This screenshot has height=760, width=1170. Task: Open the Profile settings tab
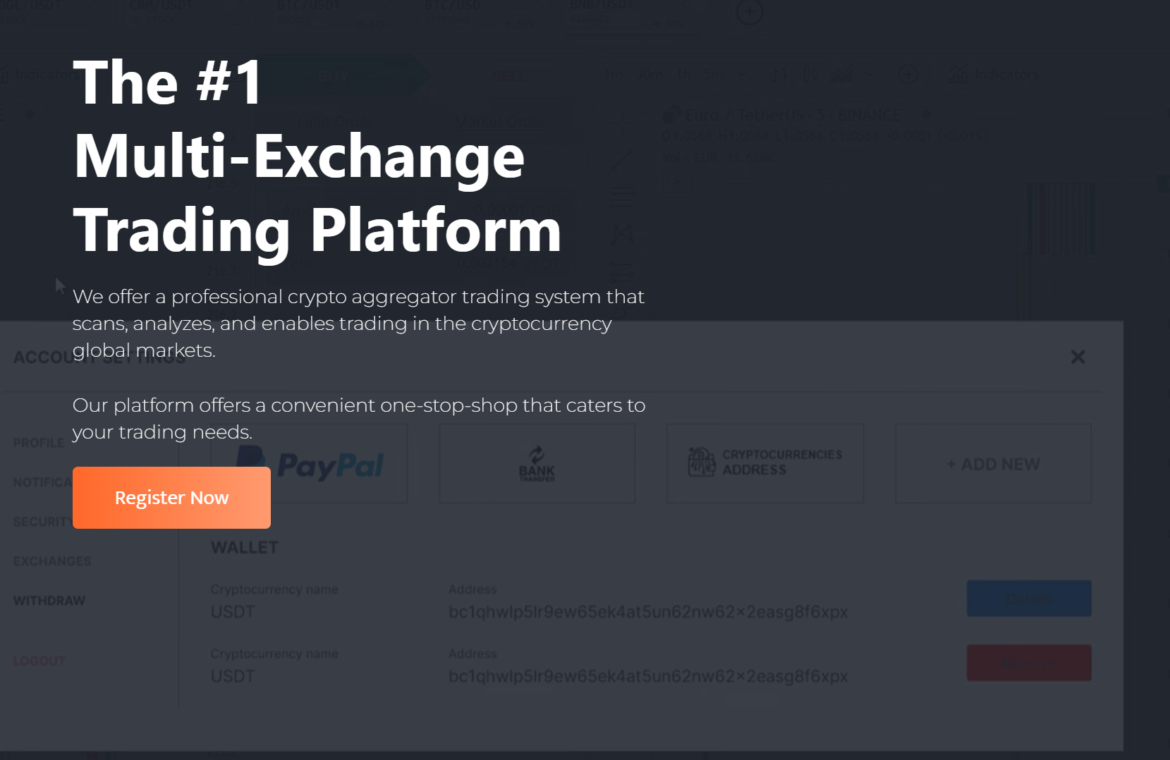click(39, 443)
